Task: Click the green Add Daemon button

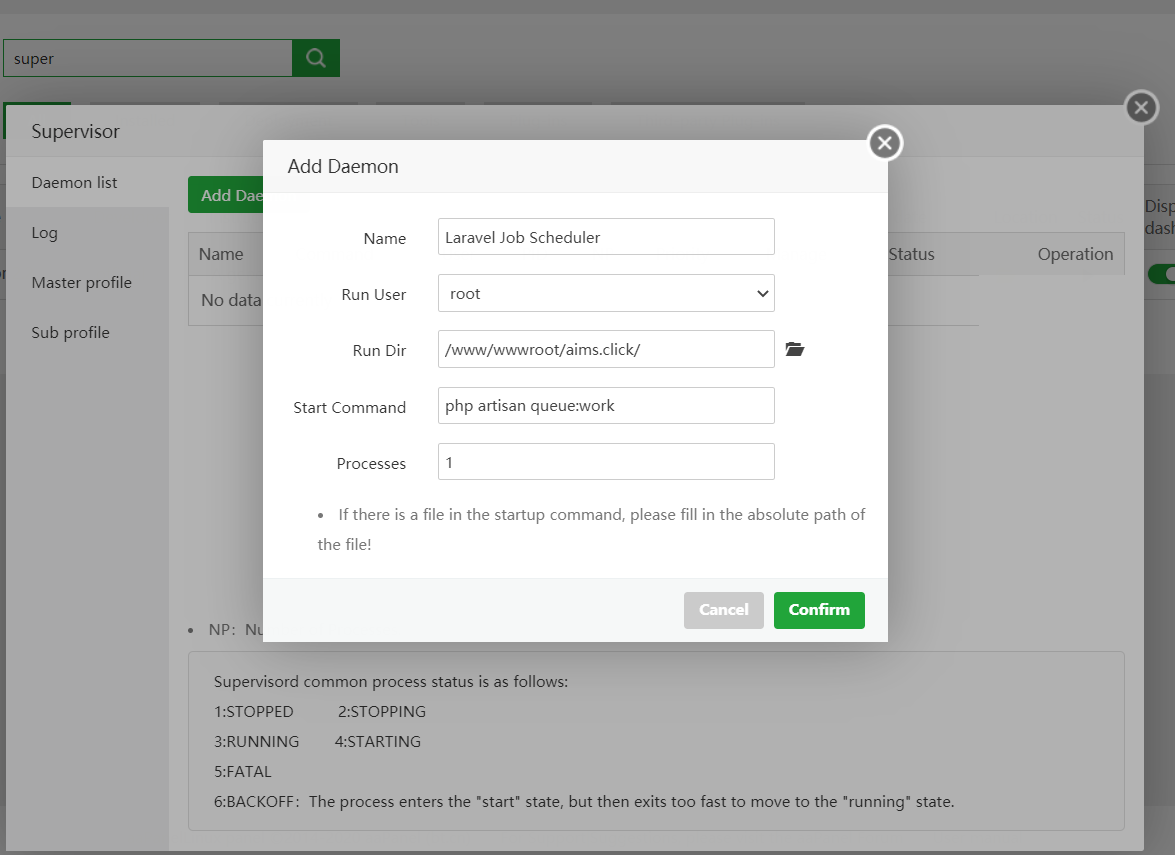Action: coord(227,195)
